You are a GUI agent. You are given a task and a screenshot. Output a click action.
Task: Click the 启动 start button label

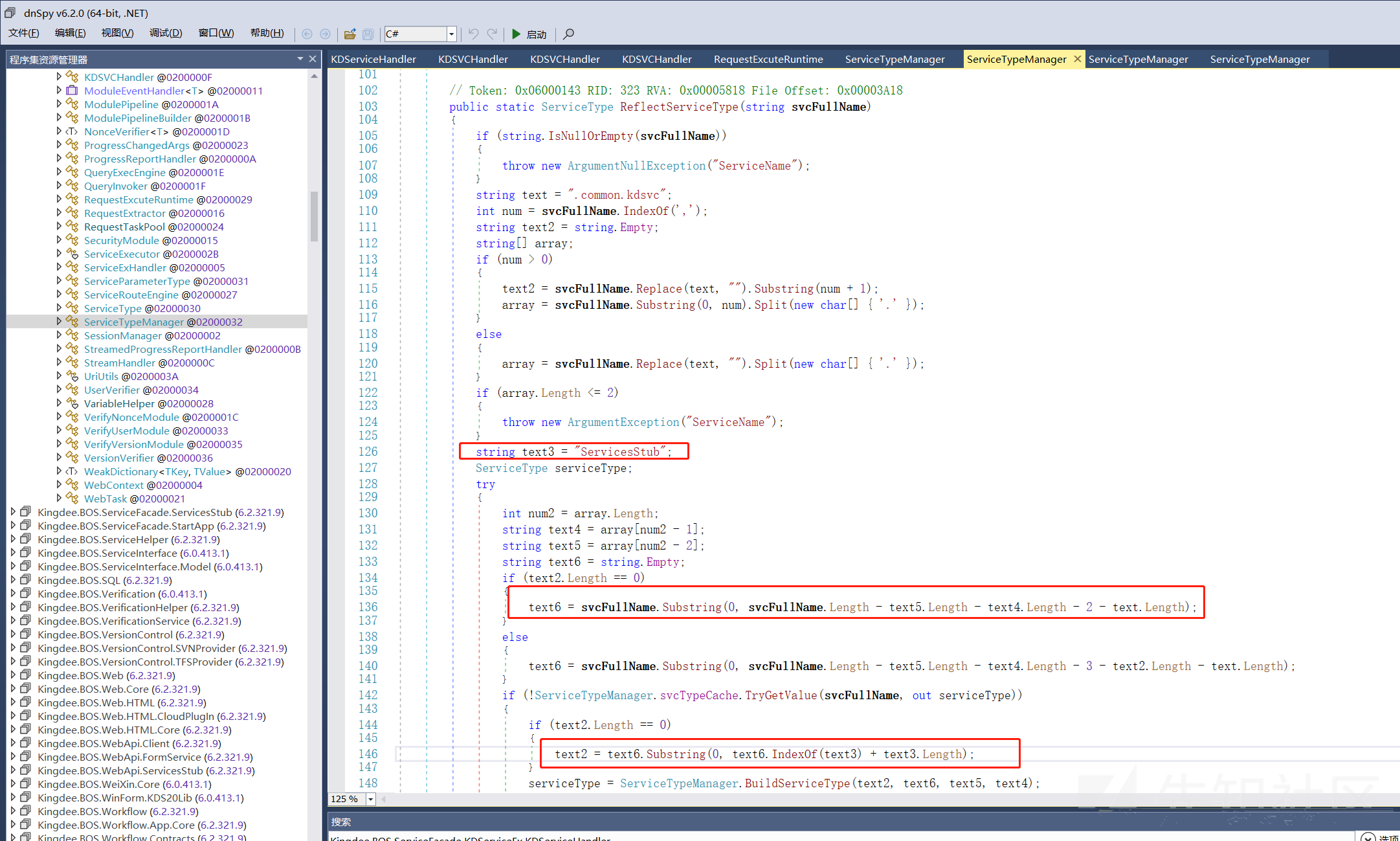coord(537,34)
